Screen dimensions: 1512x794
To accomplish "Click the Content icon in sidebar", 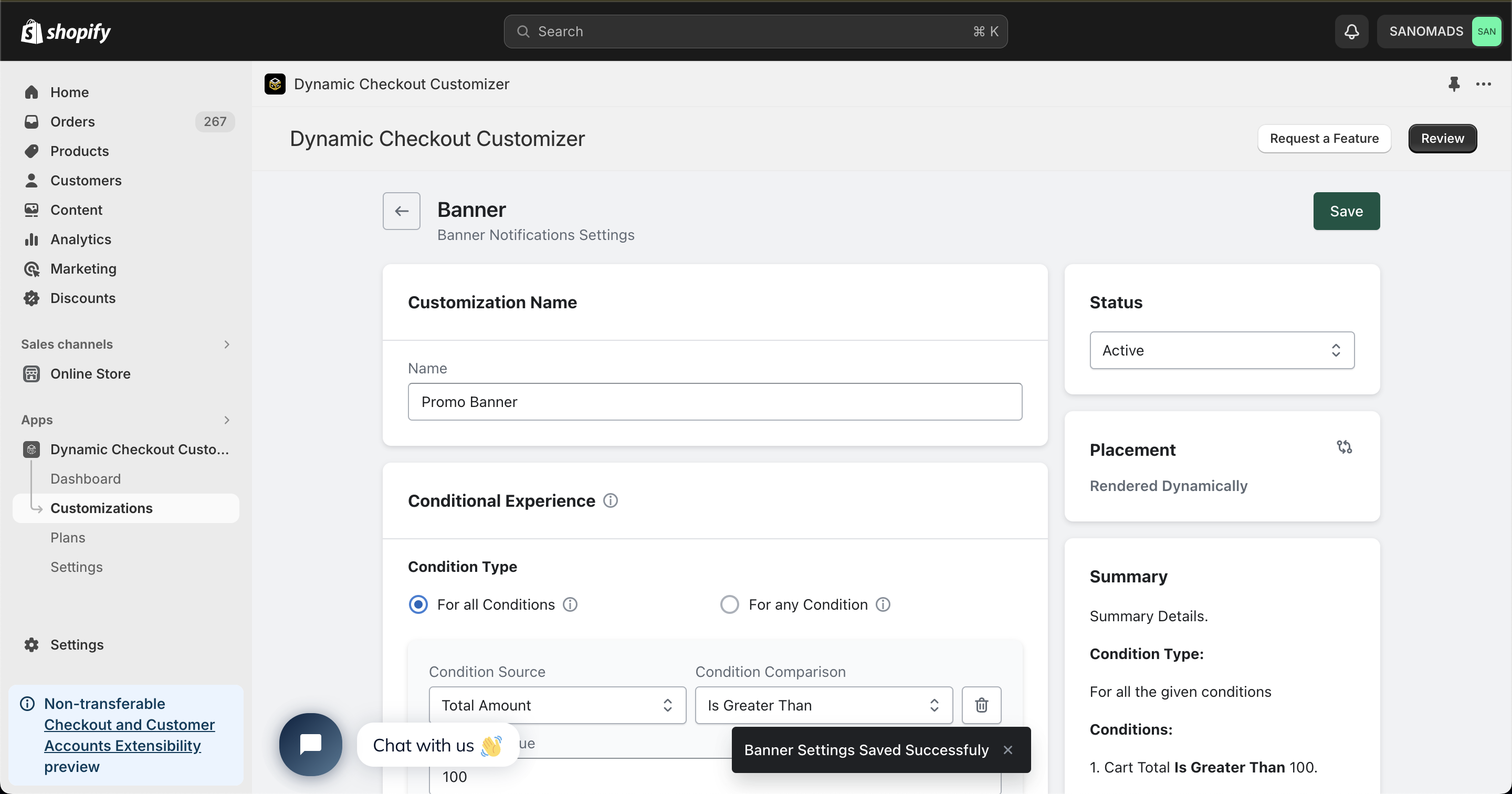I will tap(31, 210).
